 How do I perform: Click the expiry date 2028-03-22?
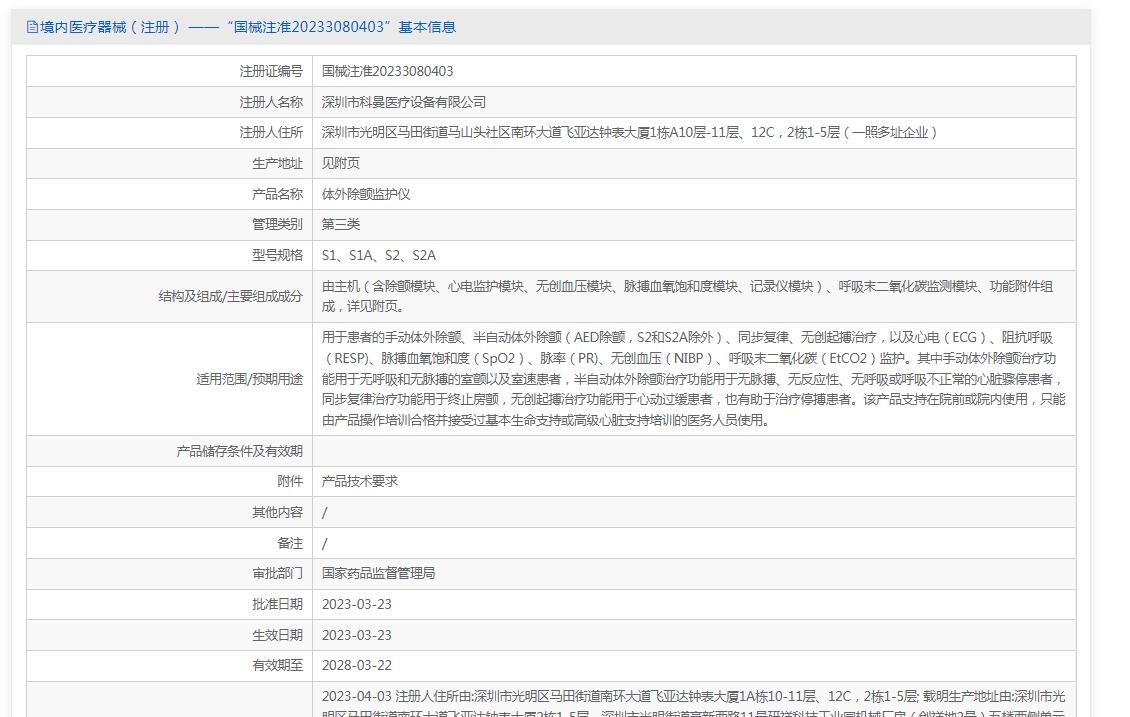[357, 665]
